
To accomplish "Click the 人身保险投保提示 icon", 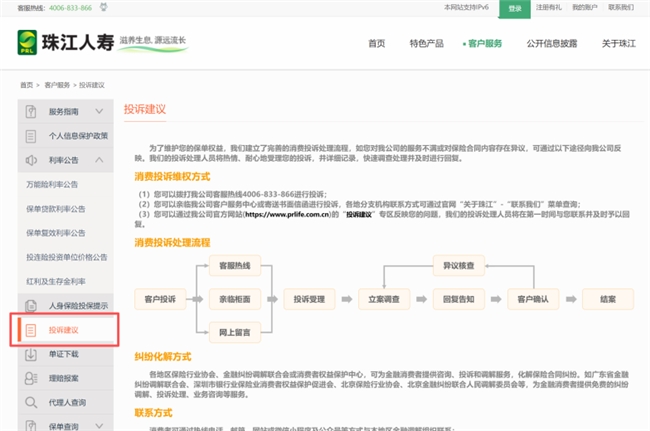I will [x=31, y=306].
